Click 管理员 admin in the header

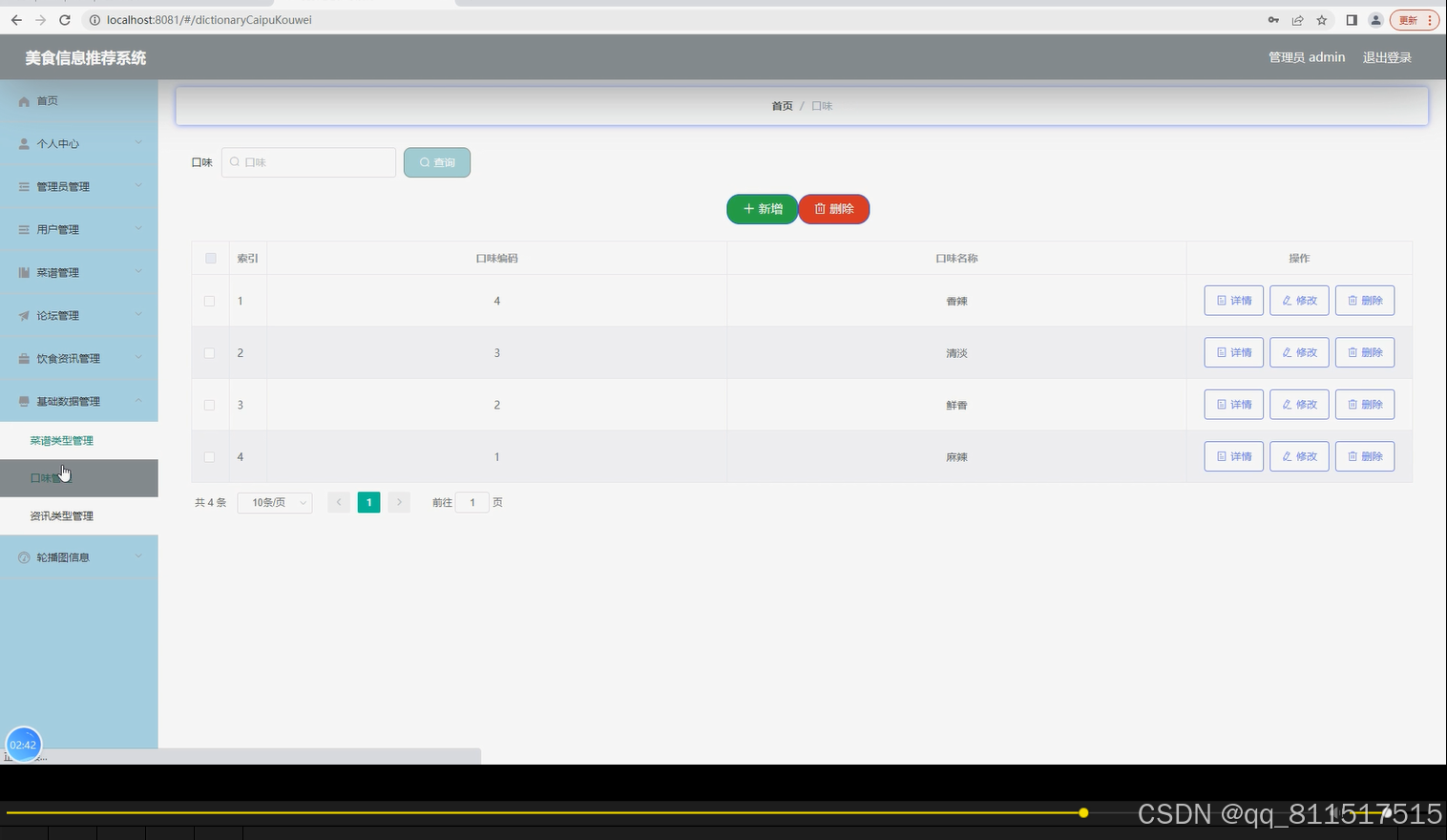click(x=1307, y=57)
